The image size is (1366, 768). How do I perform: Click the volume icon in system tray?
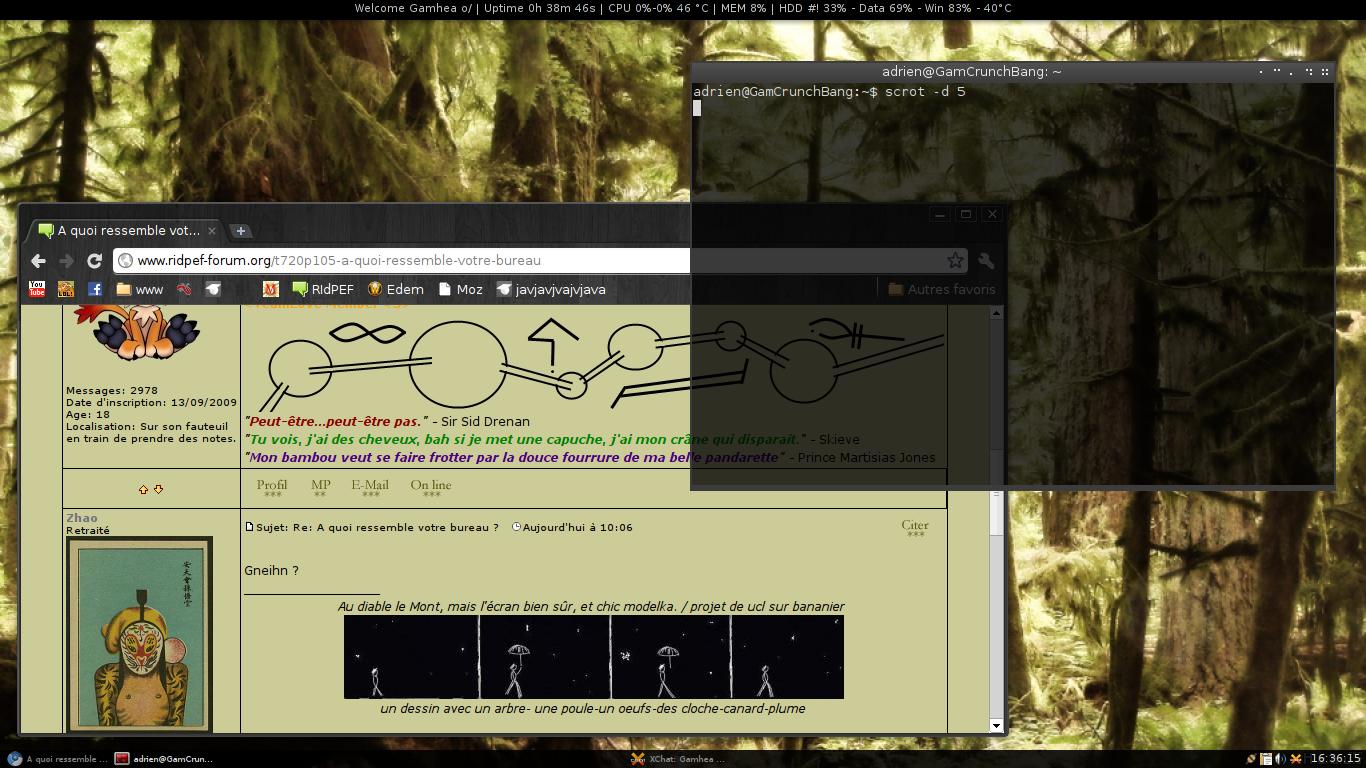click(1280, 759)
